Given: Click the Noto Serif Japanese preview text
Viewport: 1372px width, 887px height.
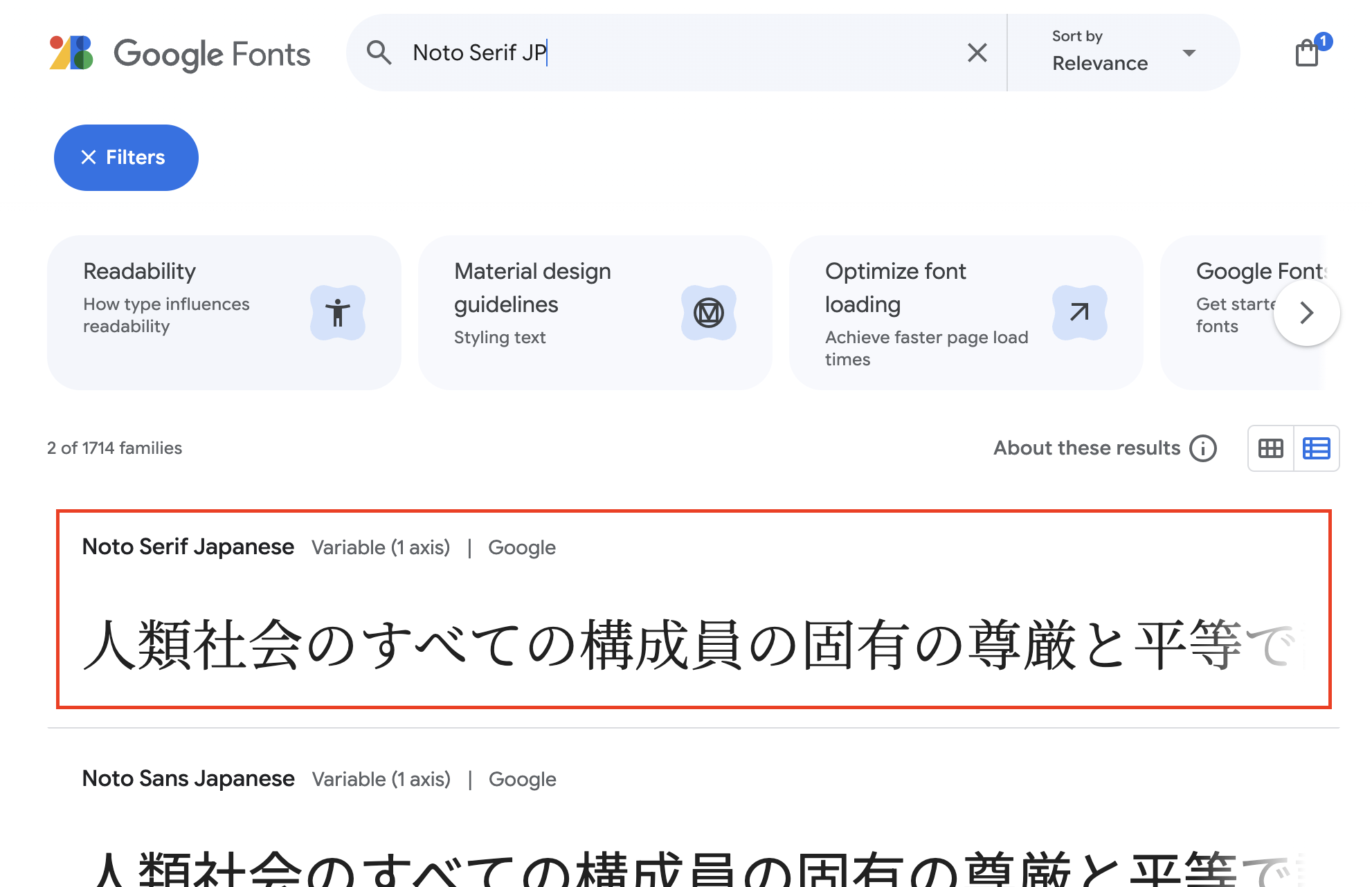Looking at the screenshot, I should pos(623,645).
